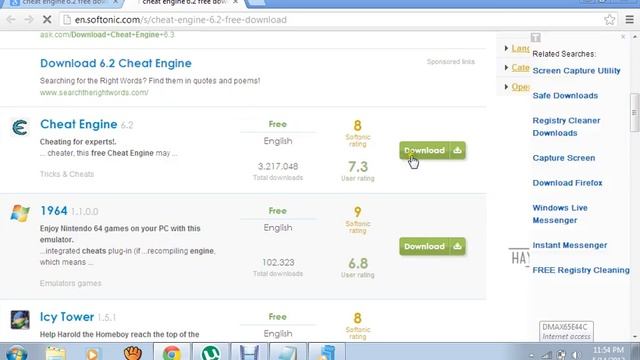The width and height of the screenshot is (640, 360).
Task: Click the browser forward arrow
Action: [29, 20]
